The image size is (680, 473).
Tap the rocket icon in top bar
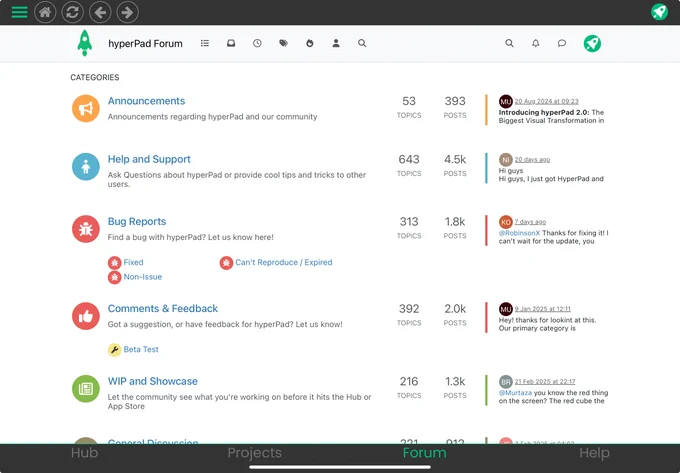pos(659,12)
